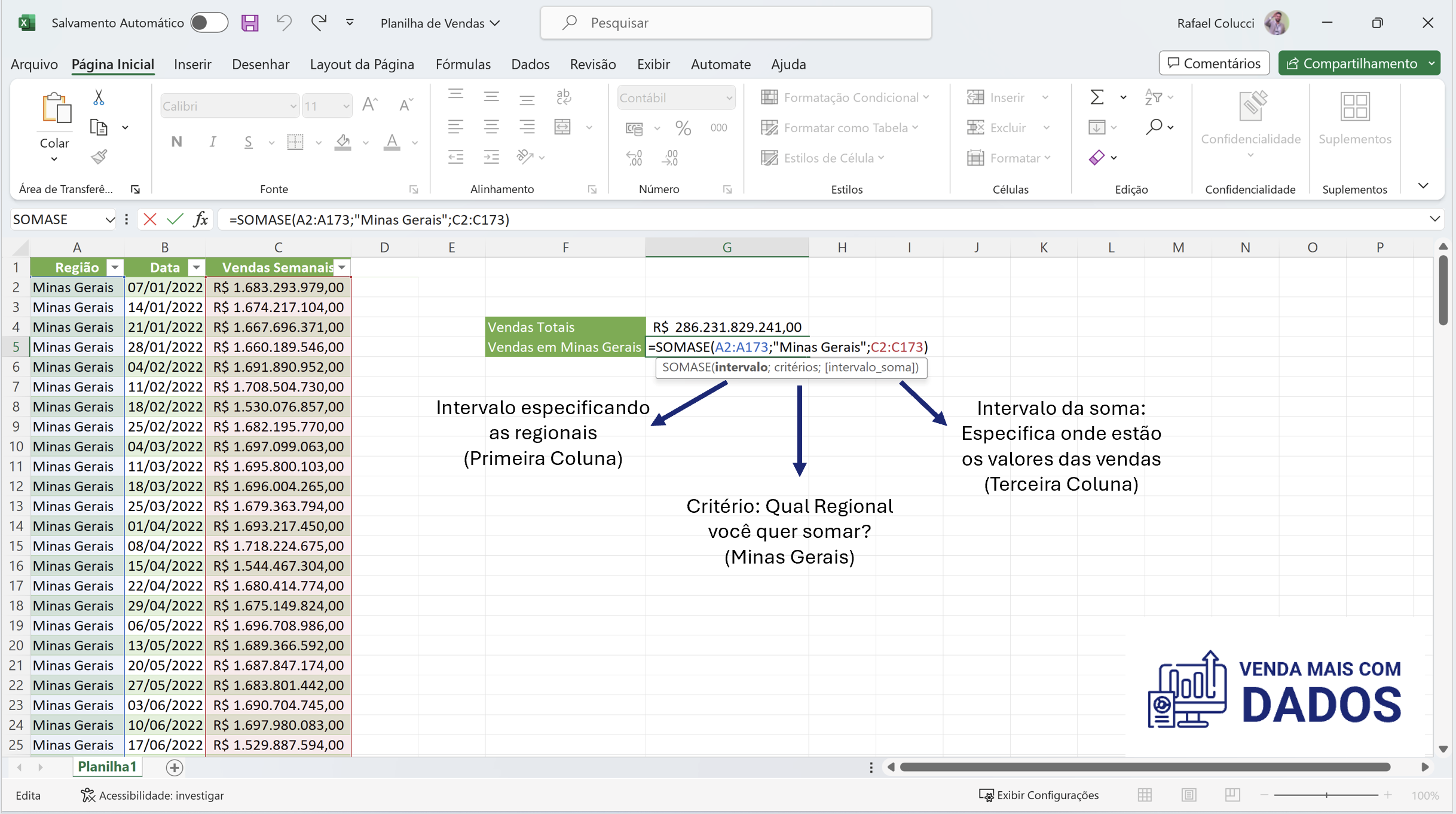This screenshot has width=1456, height=814.
Task: Click the AutoSum sigma icon
Action: [1097, 97]
